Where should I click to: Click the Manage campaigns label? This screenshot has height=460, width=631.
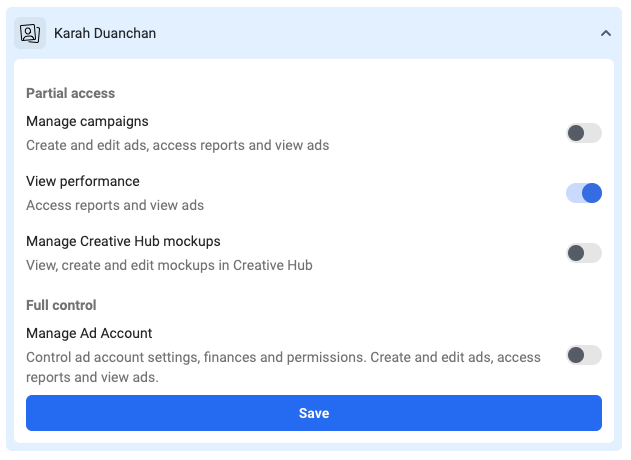click(x=87, y=122)
